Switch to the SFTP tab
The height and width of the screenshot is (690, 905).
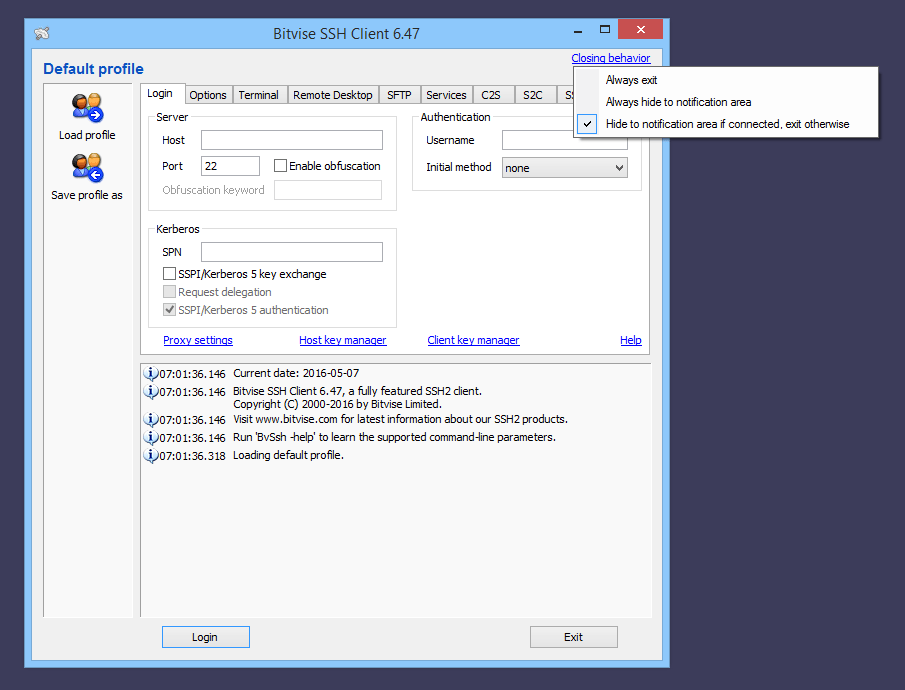[399, 94]
